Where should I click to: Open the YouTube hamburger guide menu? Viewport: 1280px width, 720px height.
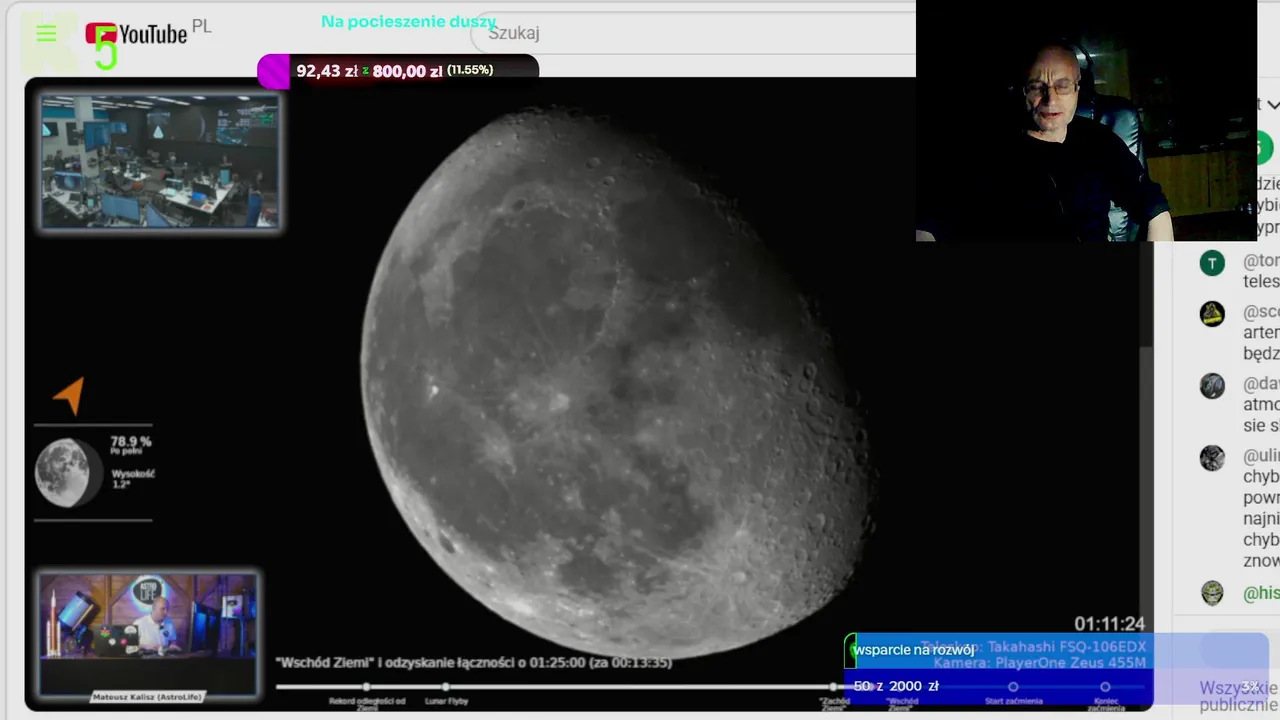46,34
